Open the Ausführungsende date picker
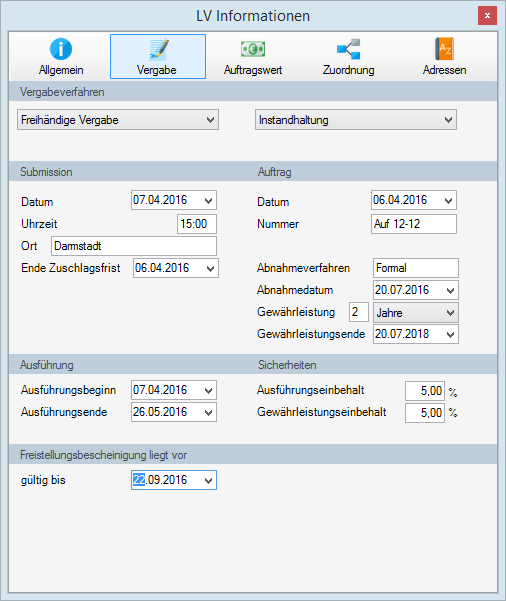 pyautogui.click(x=208, y=412)
